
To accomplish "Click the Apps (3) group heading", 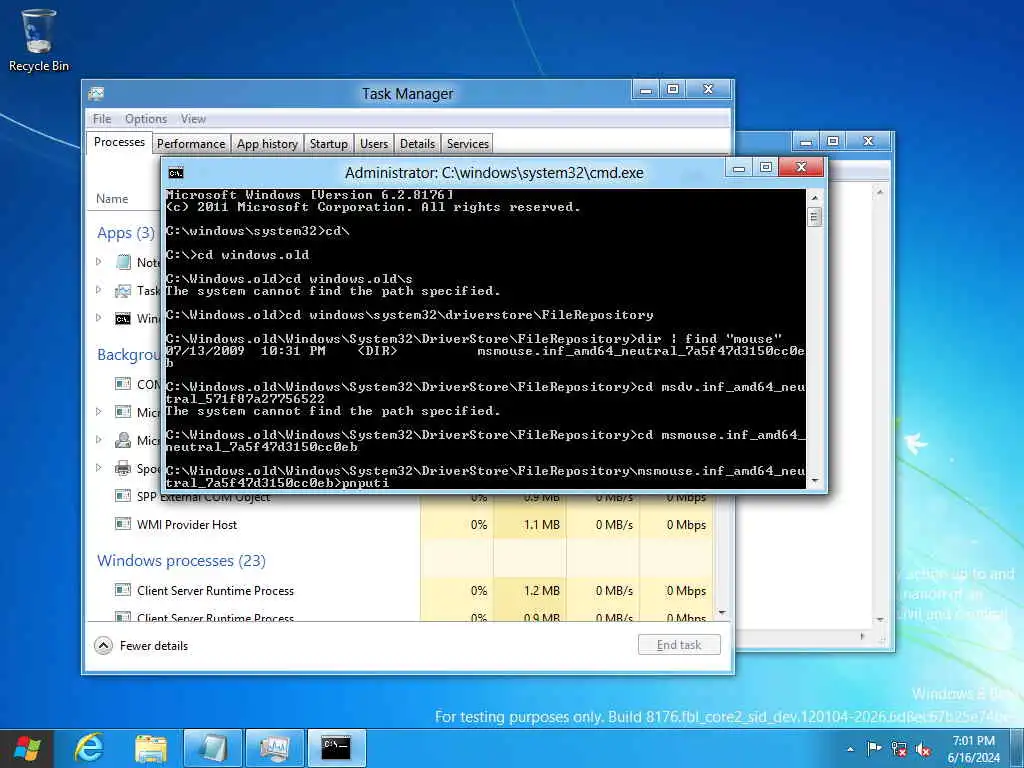I will pyautogui.click(x=126, y=233).
